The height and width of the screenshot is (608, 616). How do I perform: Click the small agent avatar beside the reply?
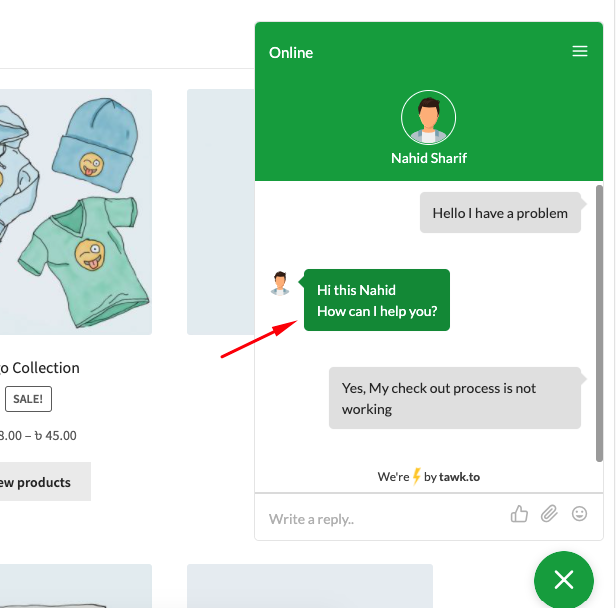pyautogui.click(x=280, y=283)
